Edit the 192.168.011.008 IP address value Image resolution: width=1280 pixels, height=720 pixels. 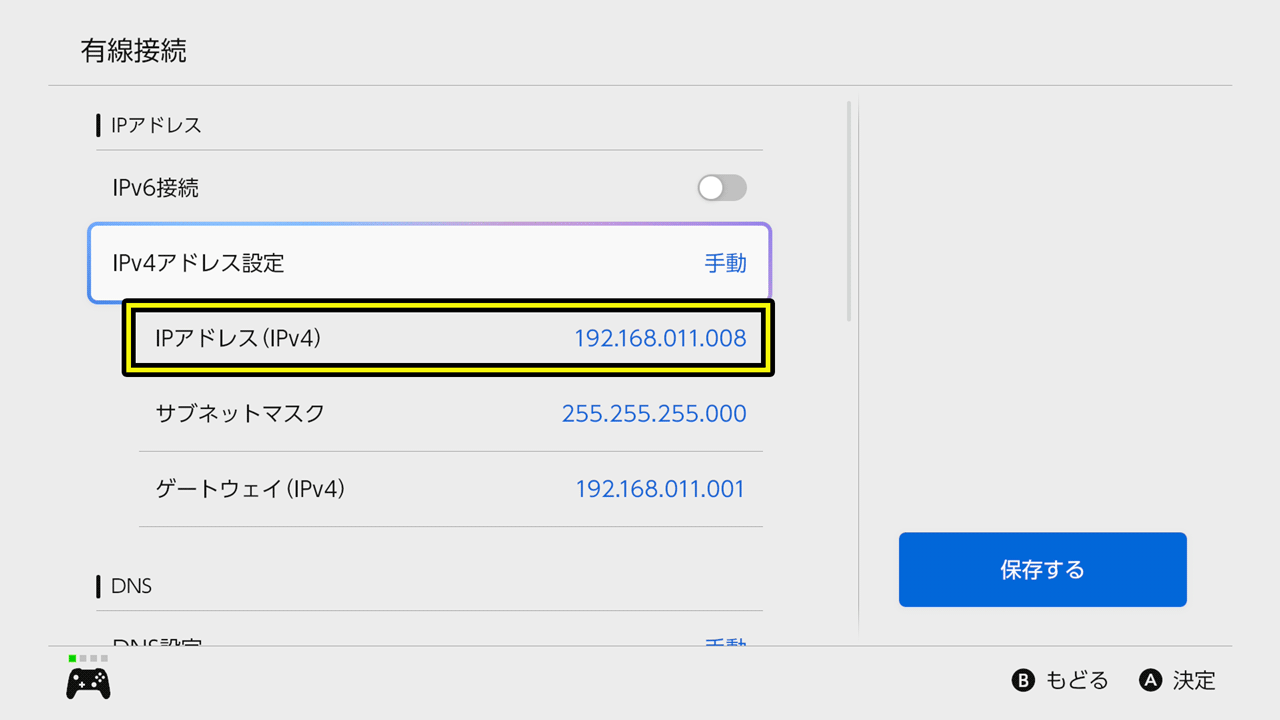[660, 338]
